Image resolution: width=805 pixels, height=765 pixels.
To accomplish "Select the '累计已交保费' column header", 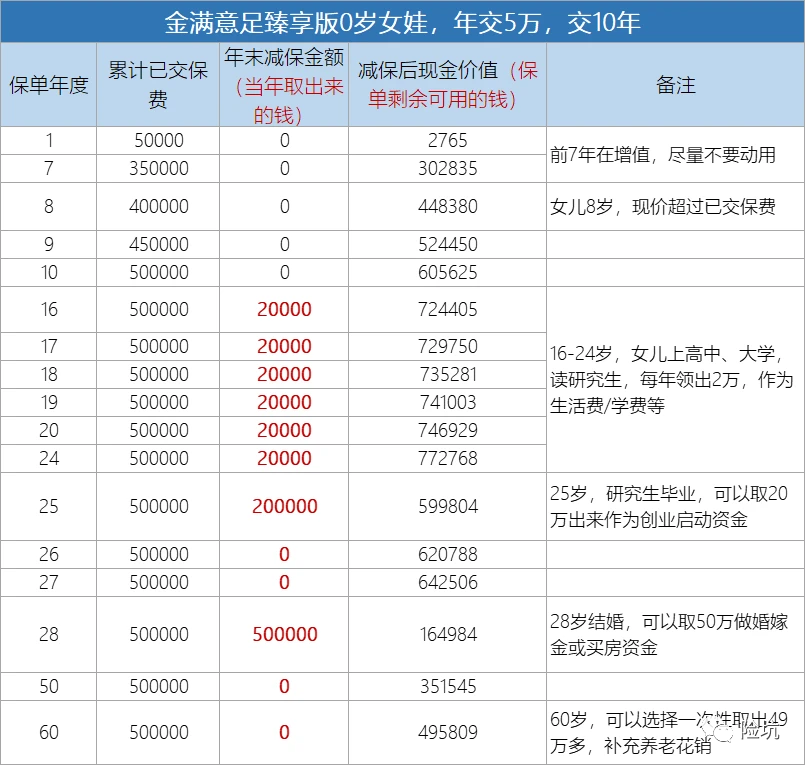I will point(158,85).
